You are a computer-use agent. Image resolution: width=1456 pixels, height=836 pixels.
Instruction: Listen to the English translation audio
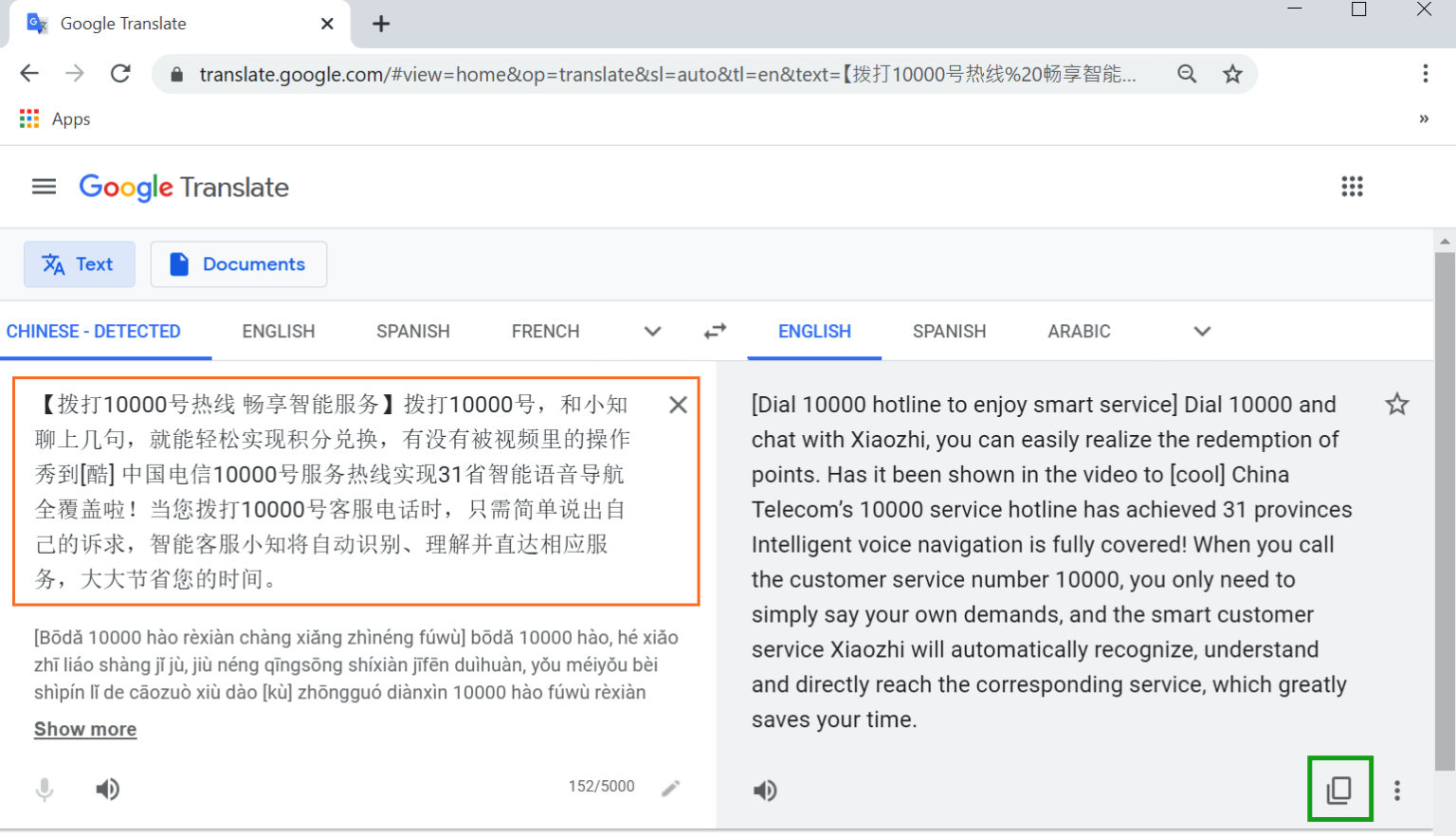coord(765,791)
